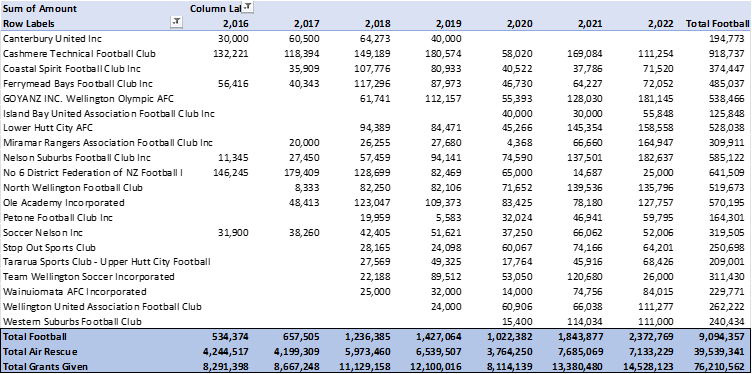Click the Cashmere Technical Football Club row label

79,53
